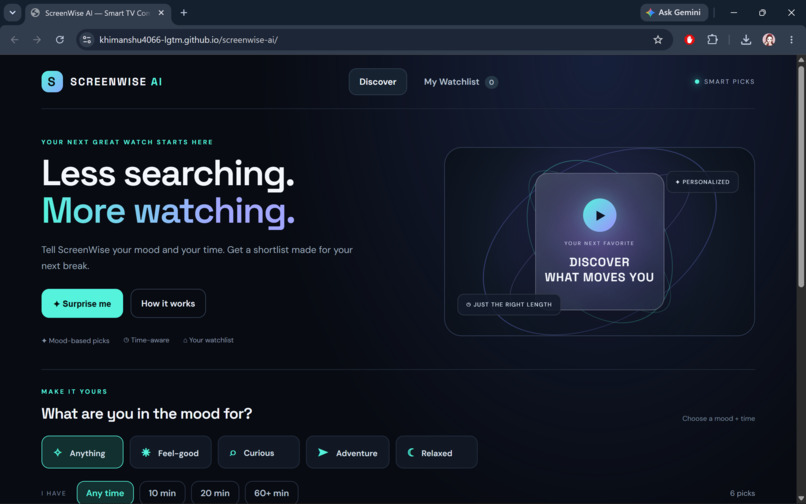806x504 pixels.
Task: Open site information icon in address bar
Action: pyautogui.click(x=87, y=40)
